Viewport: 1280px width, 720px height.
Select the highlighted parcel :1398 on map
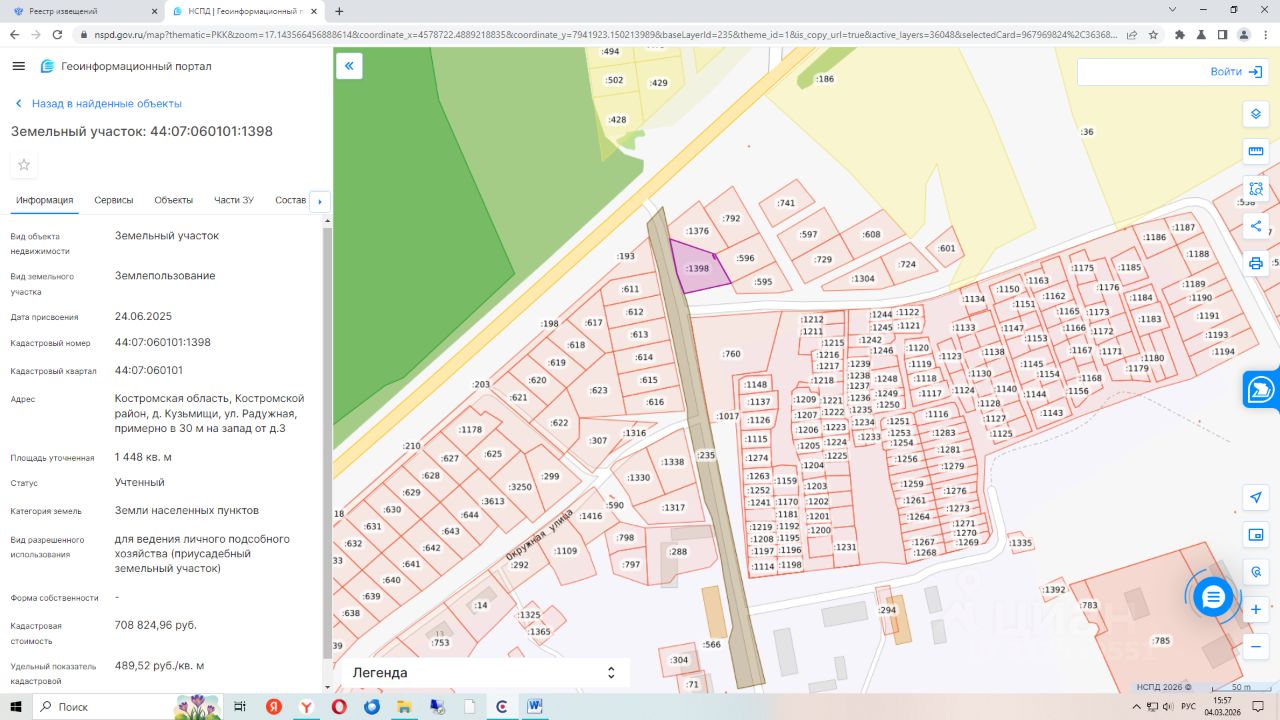[x=697, y=268]
